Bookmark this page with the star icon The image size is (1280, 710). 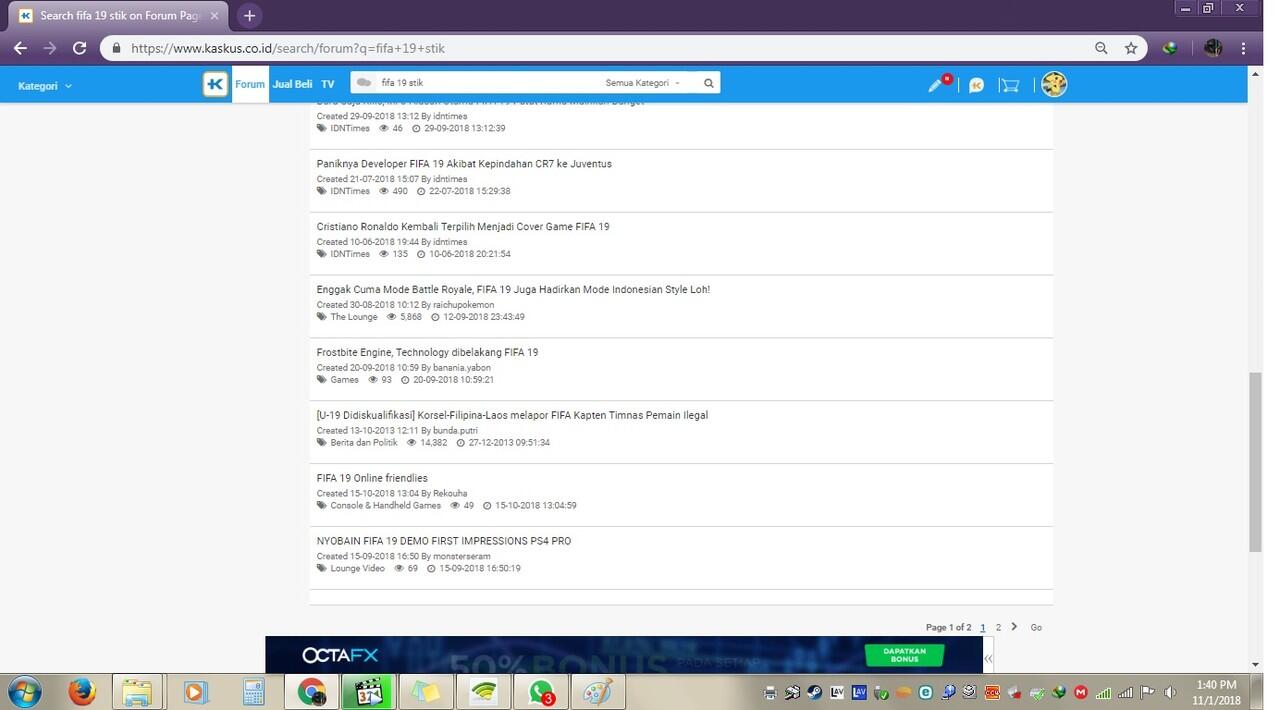click(x=1131, y=48)
